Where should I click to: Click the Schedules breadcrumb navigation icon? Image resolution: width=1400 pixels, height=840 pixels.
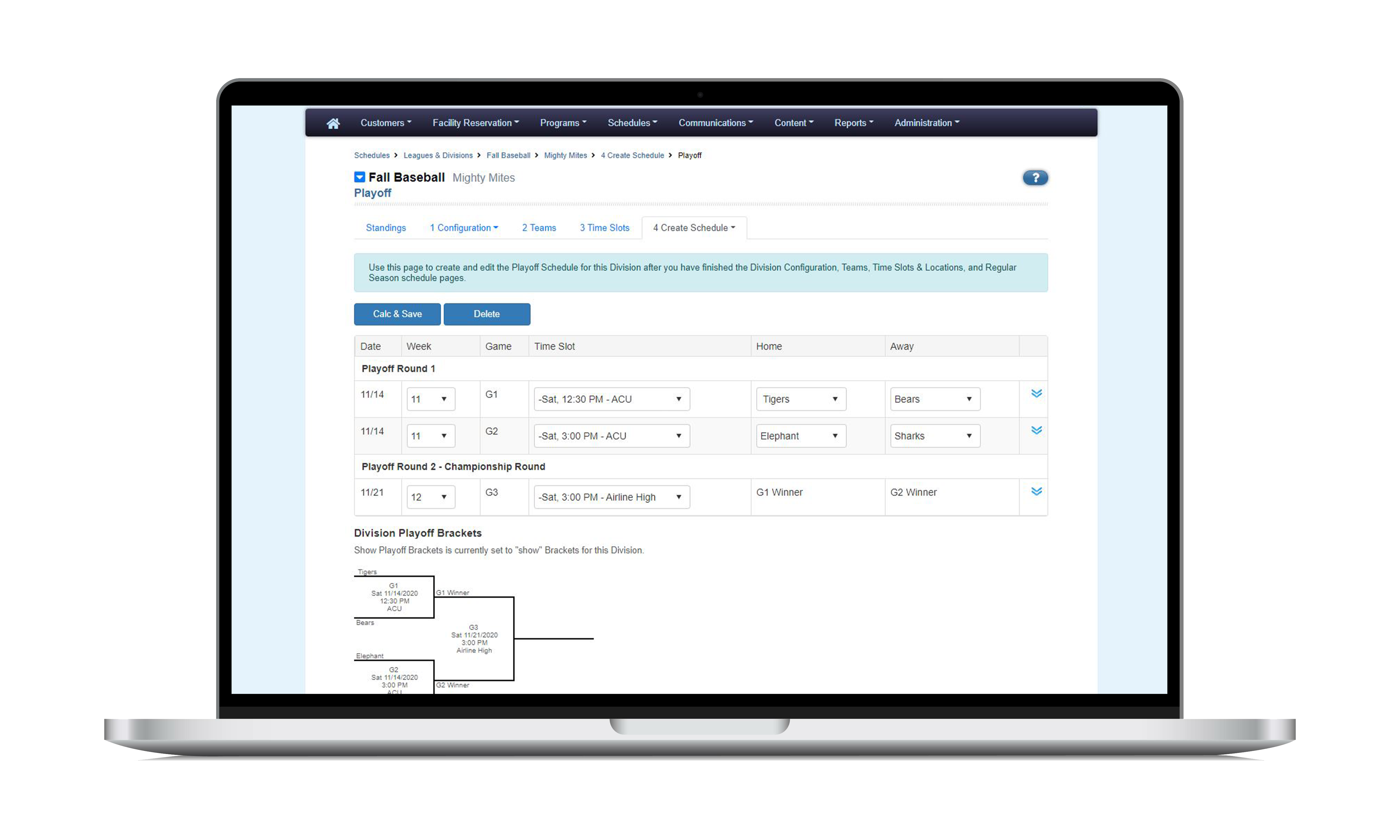coord(371,155)
